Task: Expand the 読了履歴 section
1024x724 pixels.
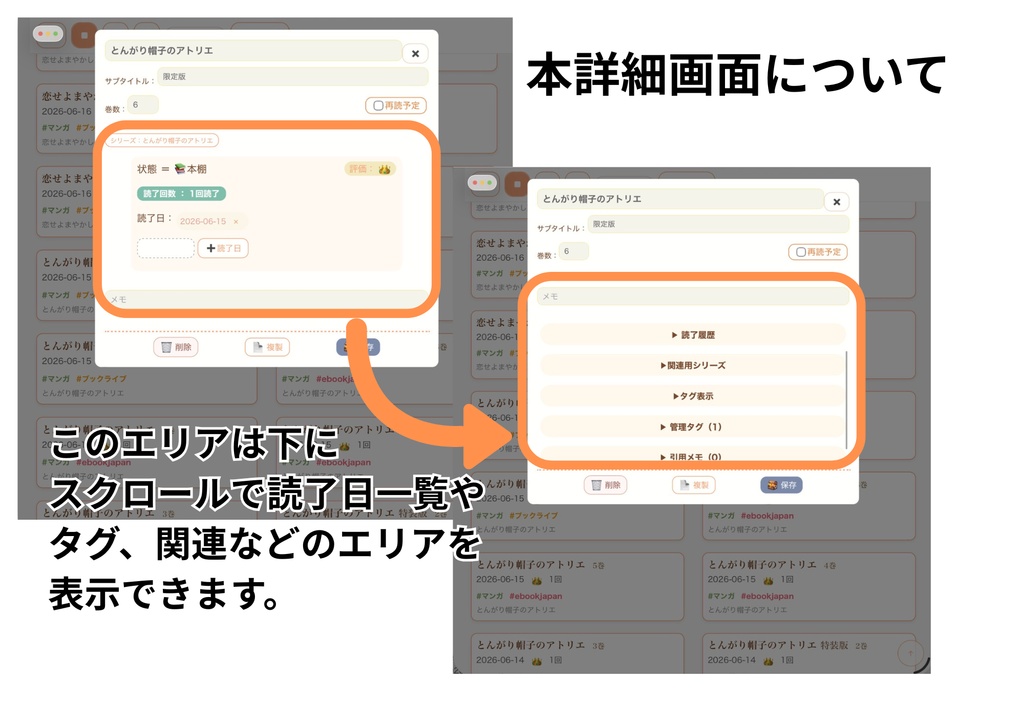Action: (x=693, y=335)
